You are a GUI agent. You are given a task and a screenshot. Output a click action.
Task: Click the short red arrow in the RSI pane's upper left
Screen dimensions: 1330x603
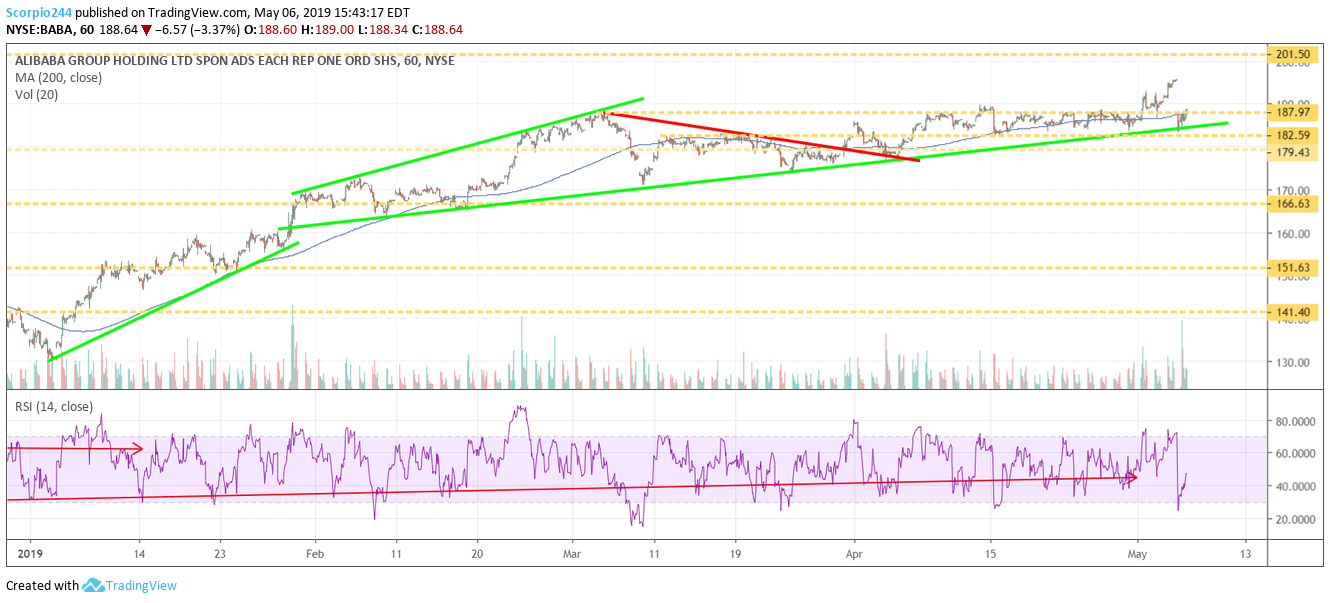[76, 448]
